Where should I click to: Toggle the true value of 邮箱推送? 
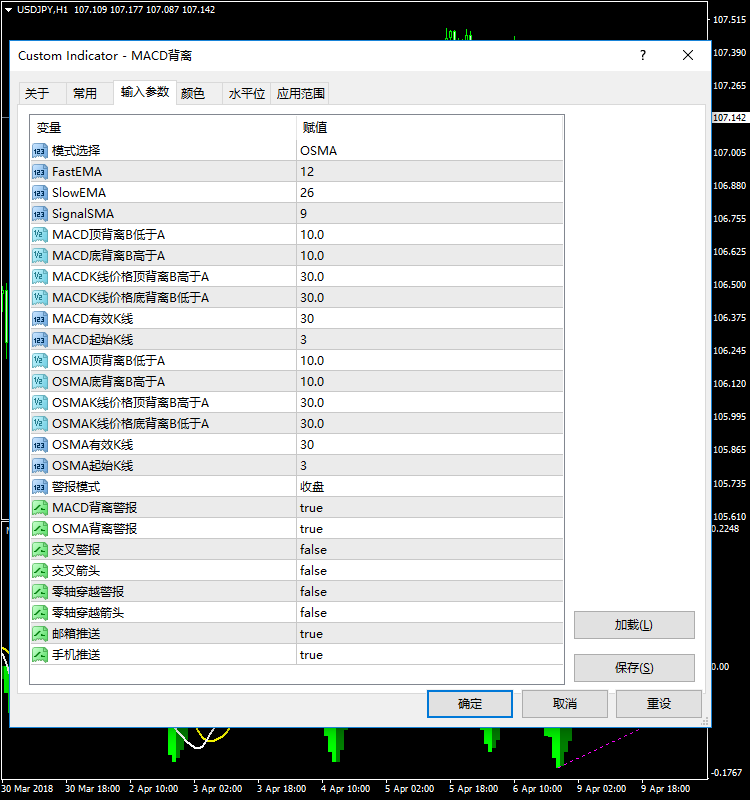(x=430, y=634)
